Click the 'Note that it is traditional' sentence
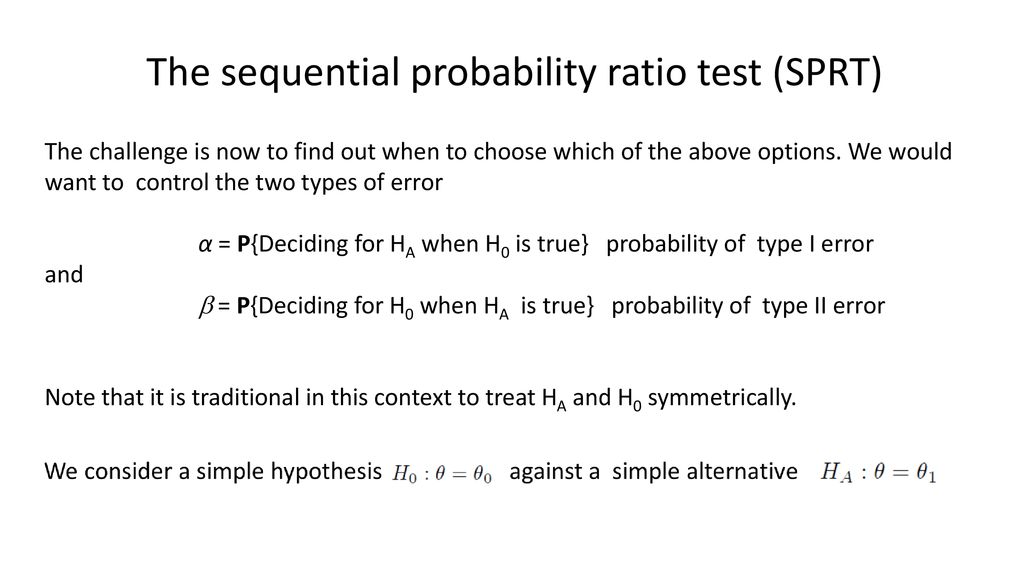Viewport: 1024px width, 576px height. pos(420,398)
